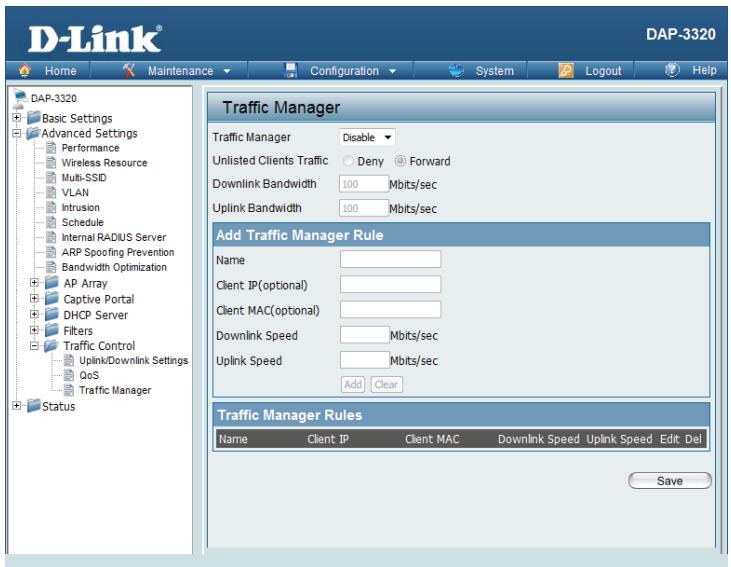Open the Traffic Manager Disable dropdown
The image size is (731, 567).
click(x=367, y=138)
